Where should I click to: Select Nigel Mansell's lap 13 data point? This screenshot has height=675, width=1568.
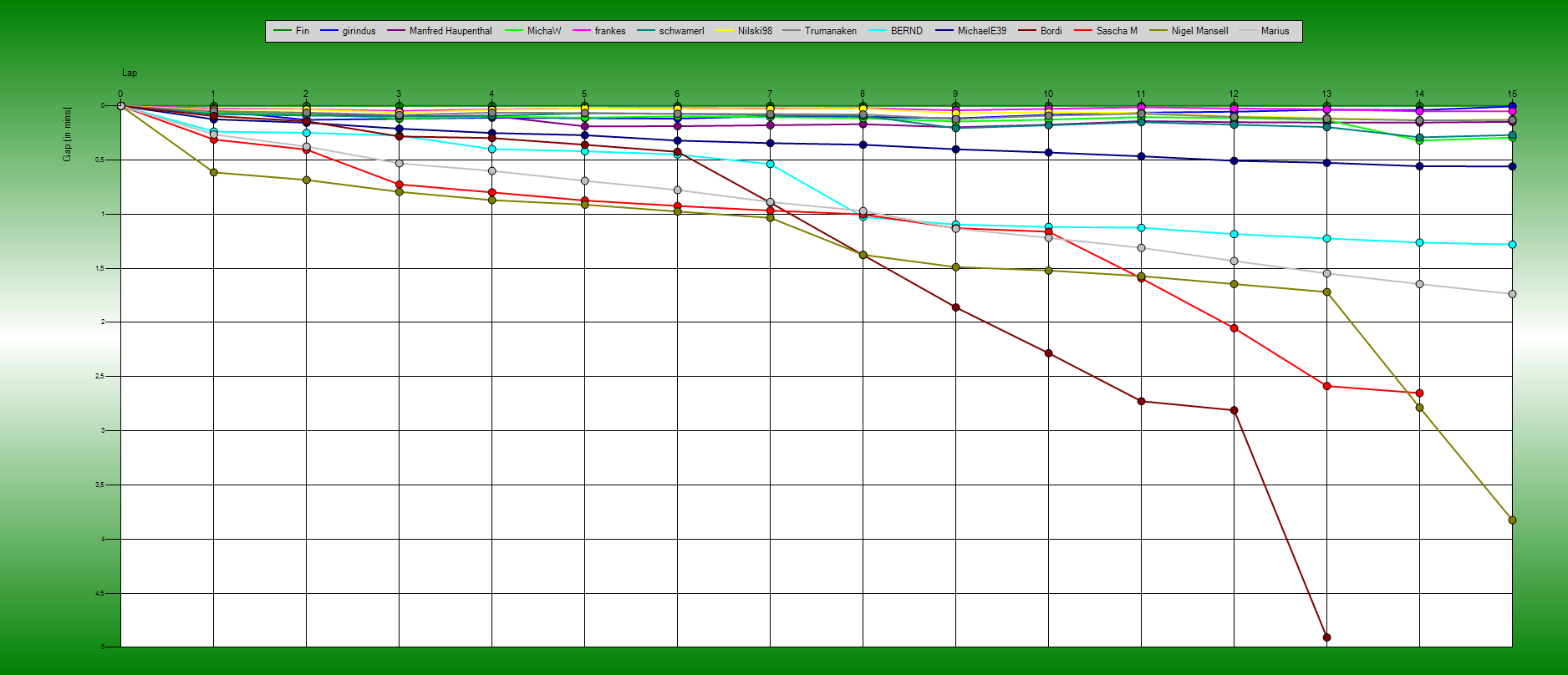pyautogui.click(x=1326, y=292)
